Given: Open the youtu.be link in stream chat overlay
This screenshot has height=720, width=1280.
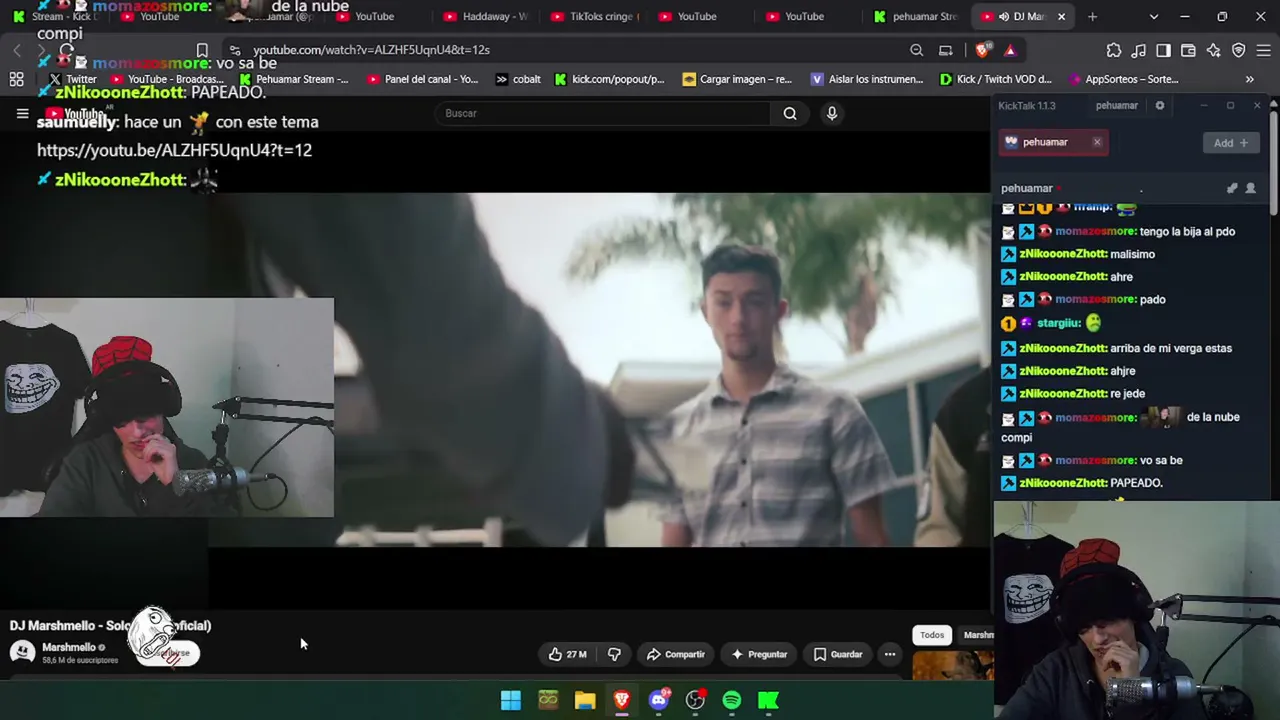Looking at the screenshot, I should 174,150.
